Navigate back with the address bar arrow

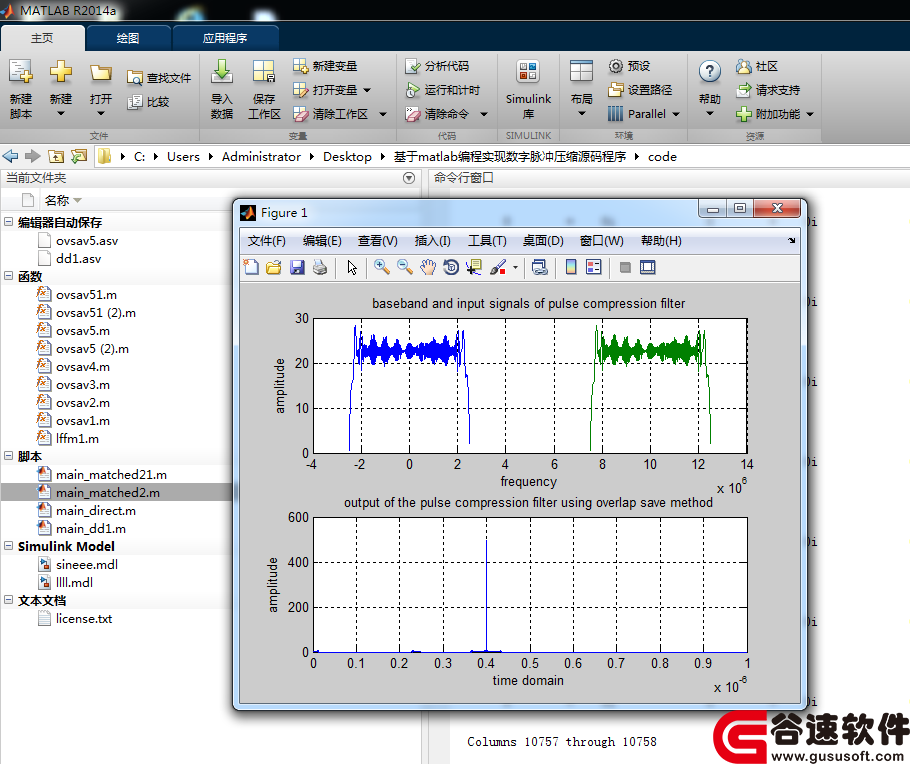click(10, 156)
